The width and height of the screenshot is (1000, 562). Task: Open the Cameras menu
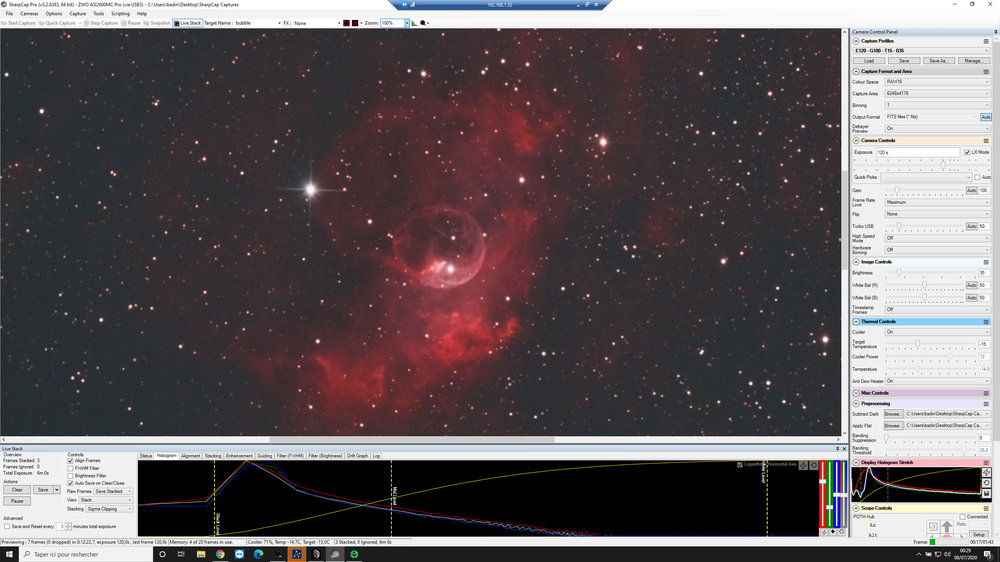point(29,13)
